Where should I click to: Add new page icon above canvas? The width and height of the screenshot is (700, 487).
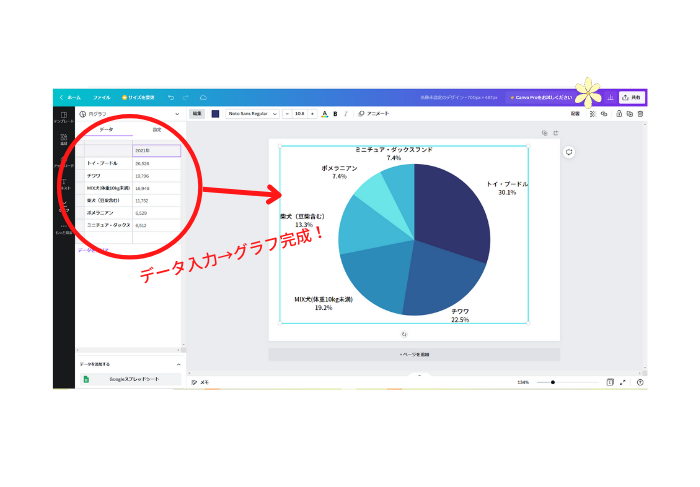(x=556, y=133)
